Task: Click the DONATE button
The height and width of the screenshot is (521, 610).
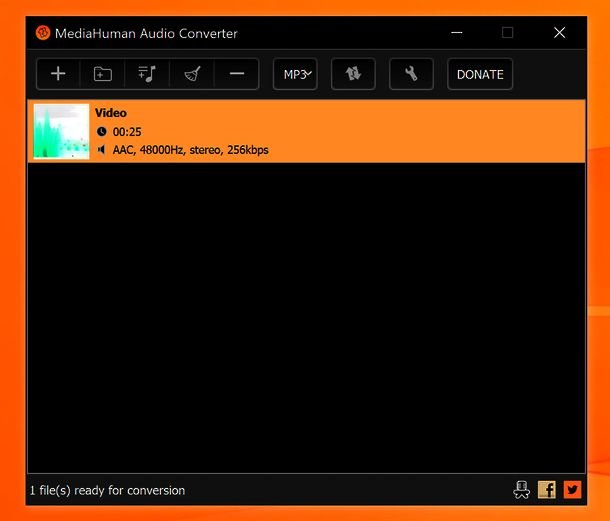Action: pos(480,74)
